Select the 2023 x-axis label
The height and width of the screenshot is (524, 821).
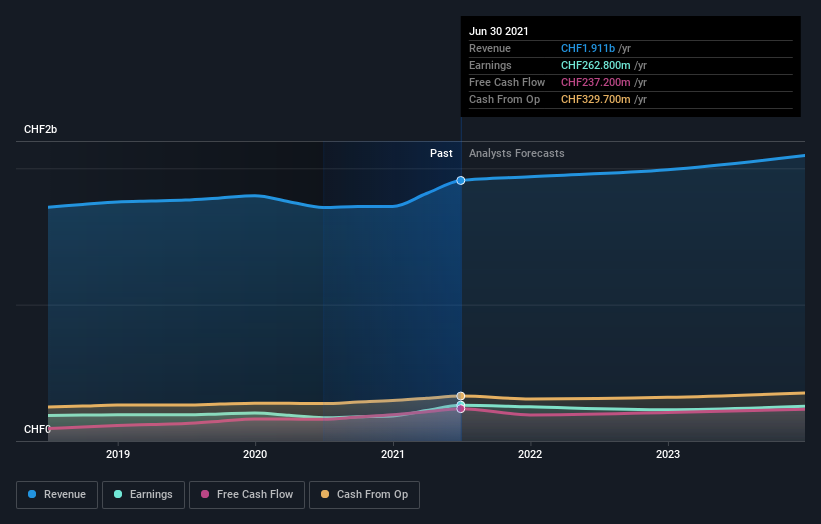tap(668, 454)
